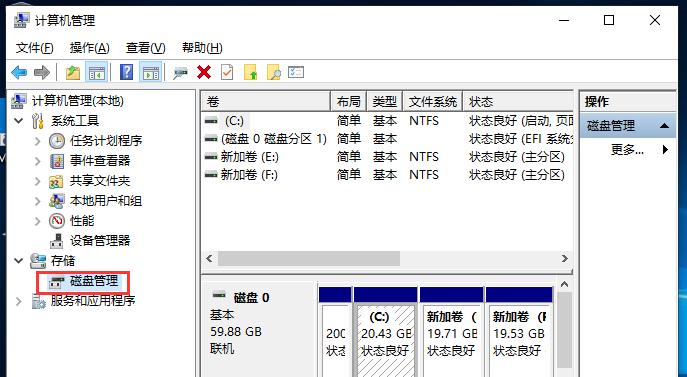The width and height of the screenshot is (687, 377).
Task: Select the 19.71 GB 新加卷 partition block
Action: [451, 333]
